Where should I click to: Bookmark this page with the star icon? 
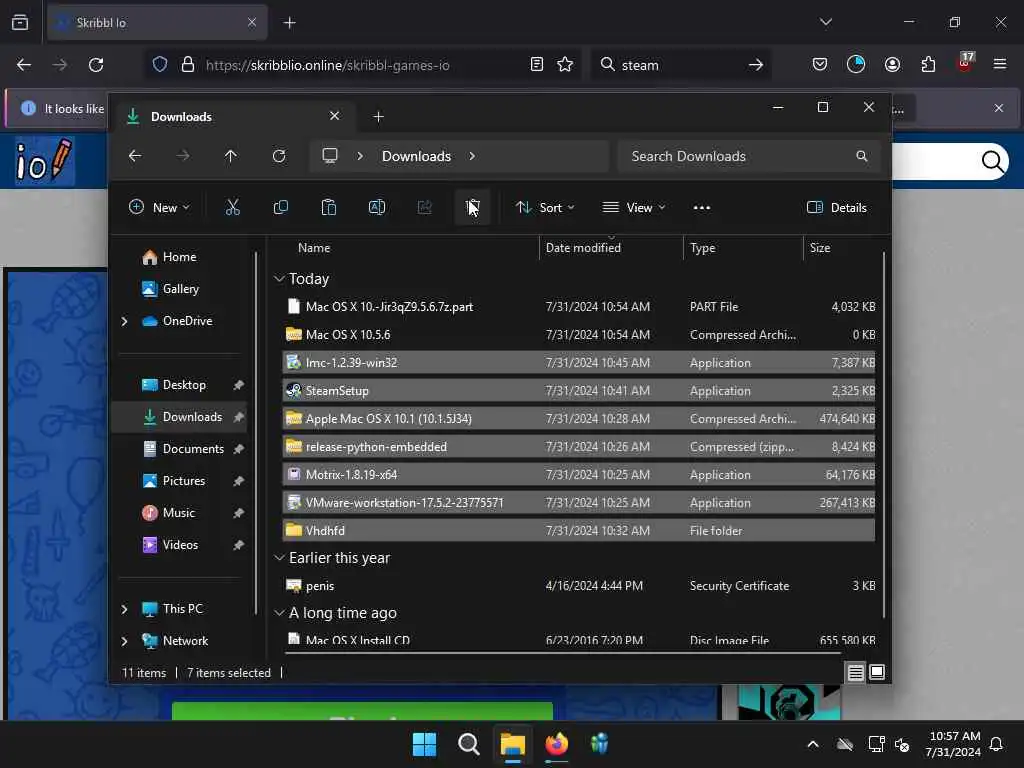(565, 64)
